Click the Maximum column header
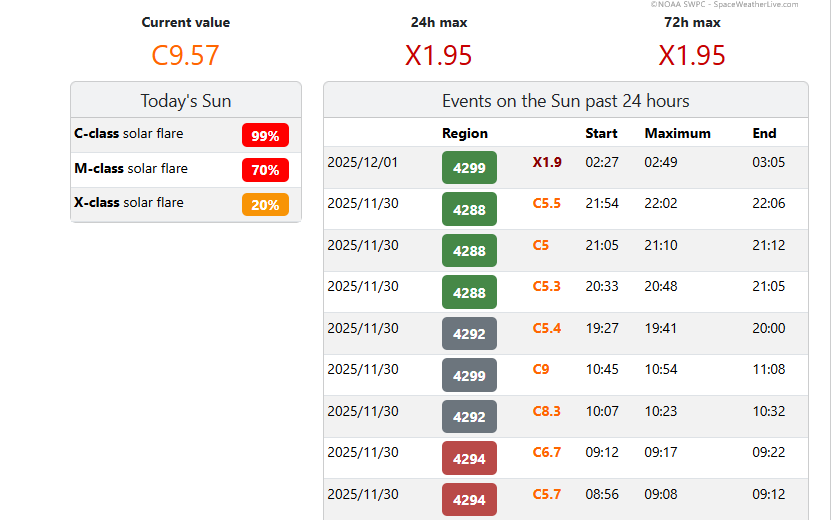 click(x=677, y=133)
